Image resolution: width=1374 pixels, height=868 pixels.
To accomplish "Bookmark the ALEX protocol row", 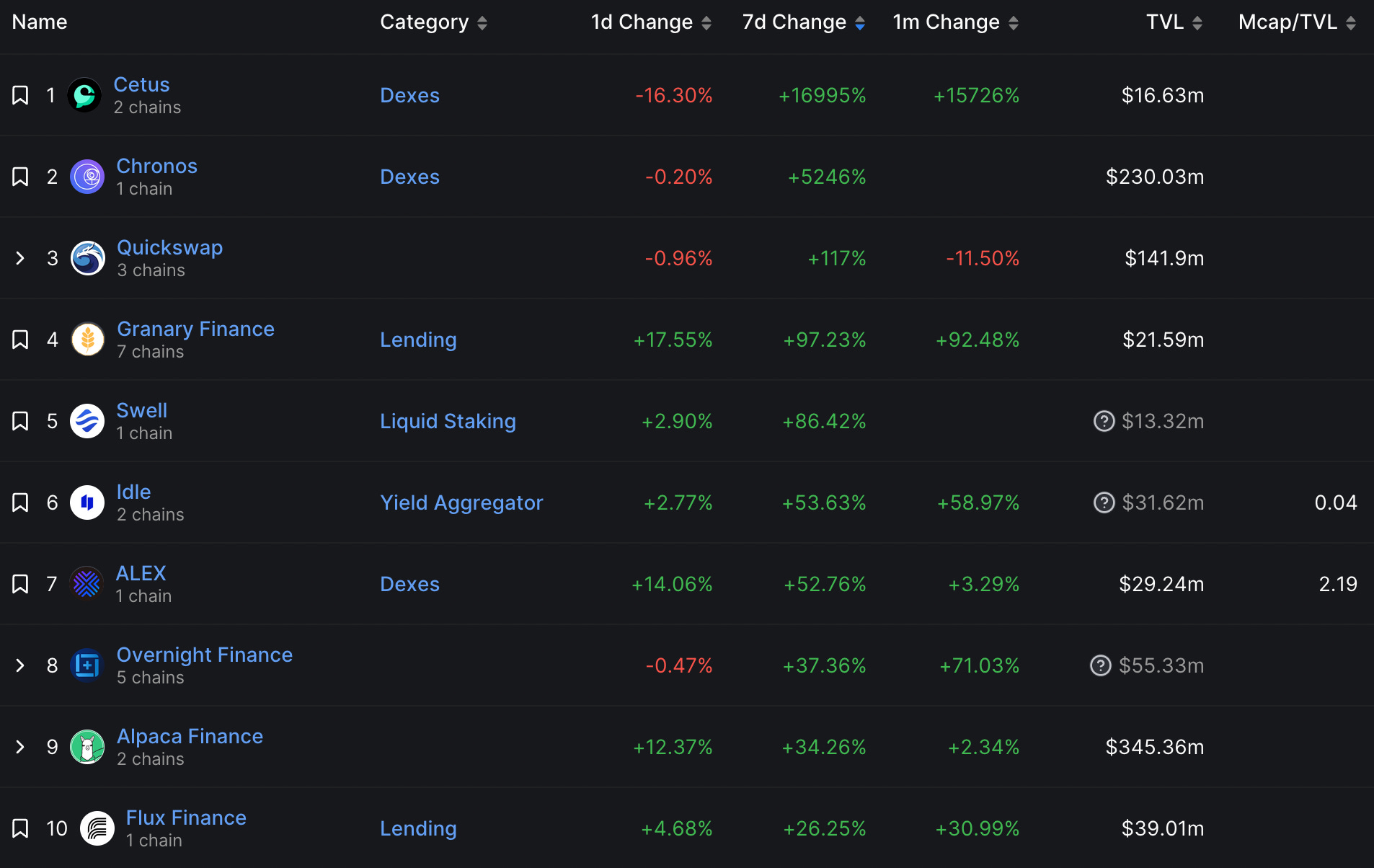I will pyautogui.click(x=20, y=584).
